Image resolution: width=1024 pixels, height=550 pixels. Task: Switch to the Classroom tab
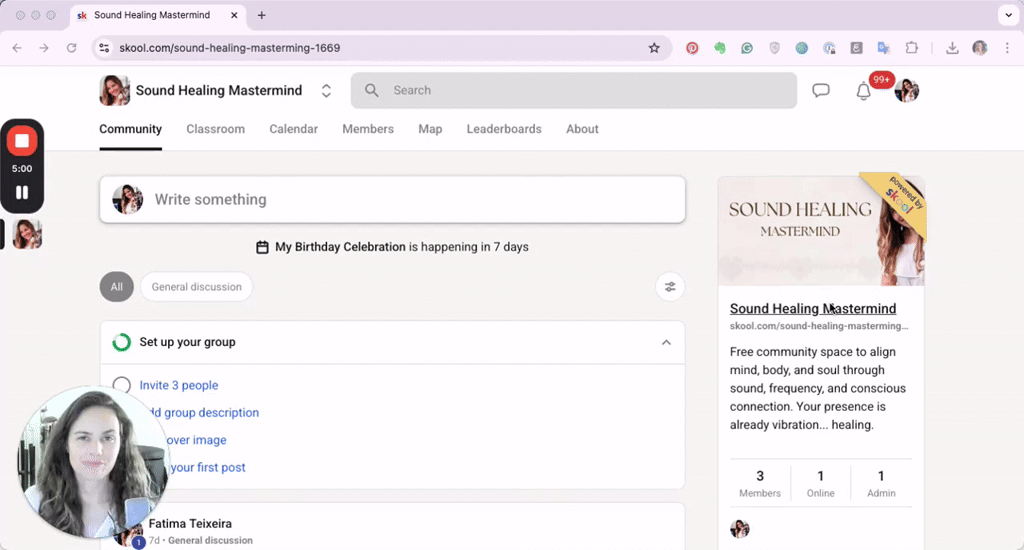pyautogui.click(x=215, y=129)
